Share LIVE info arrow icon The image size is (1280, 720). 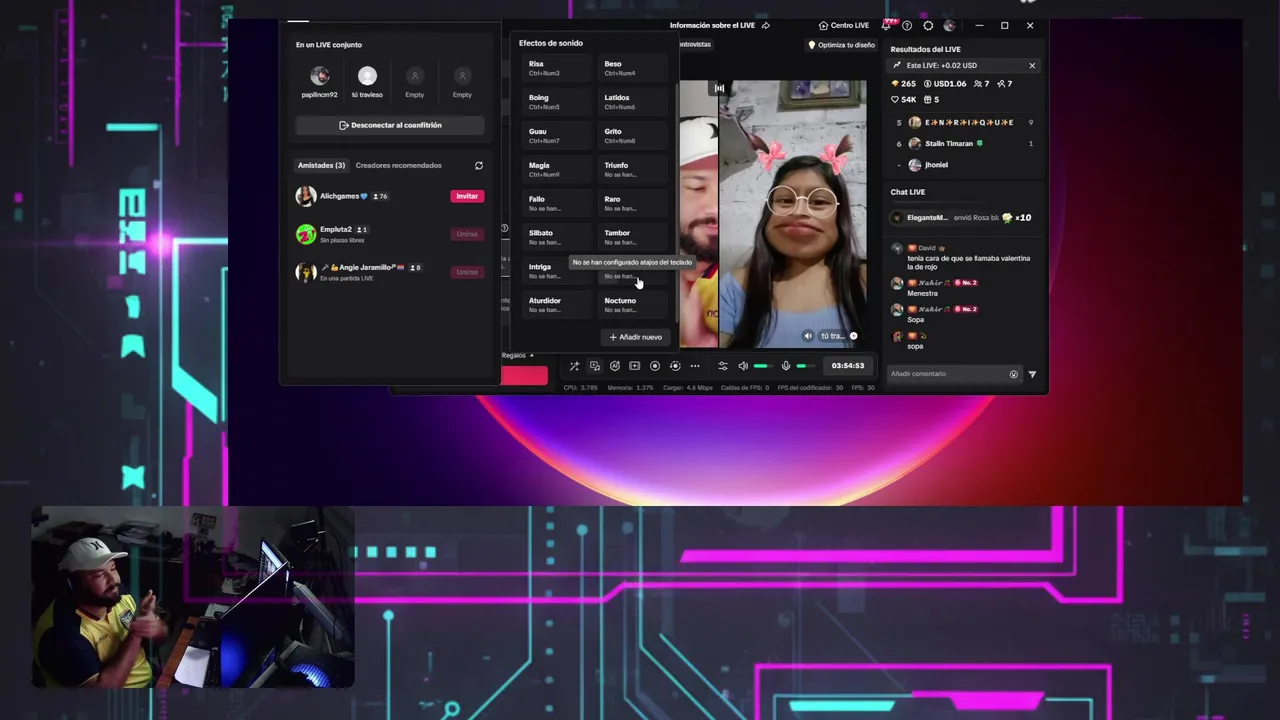(766, 25)
